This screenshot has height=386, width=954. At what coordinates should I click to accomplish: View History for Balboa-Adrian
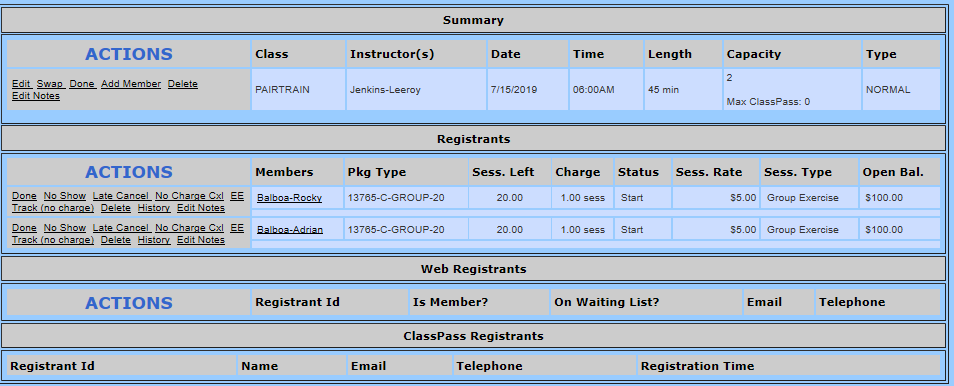154,240
